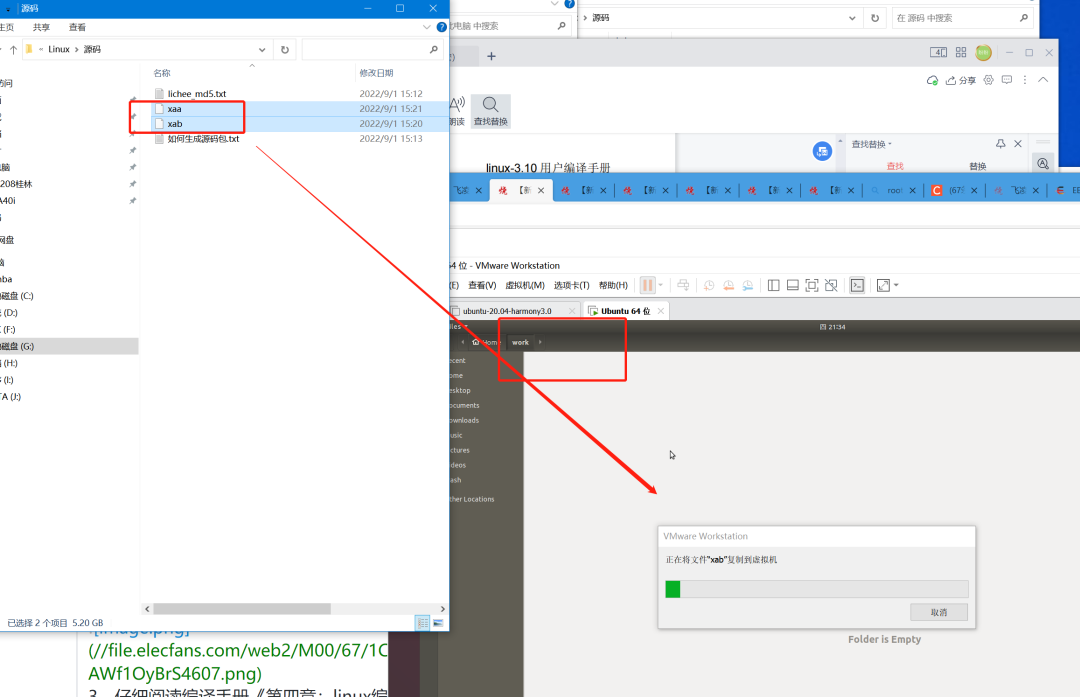Click the stretch guest display icon
1080x697 pixels.
[x=883, y=285]
